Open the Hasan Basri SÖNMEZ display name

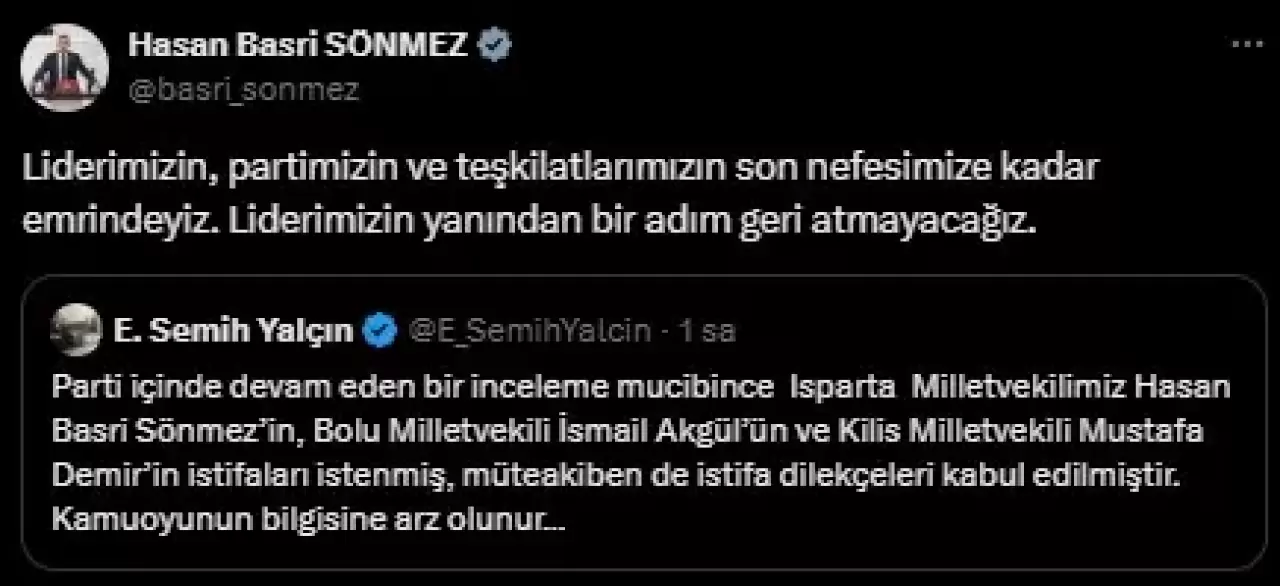[x=299, y=45]
